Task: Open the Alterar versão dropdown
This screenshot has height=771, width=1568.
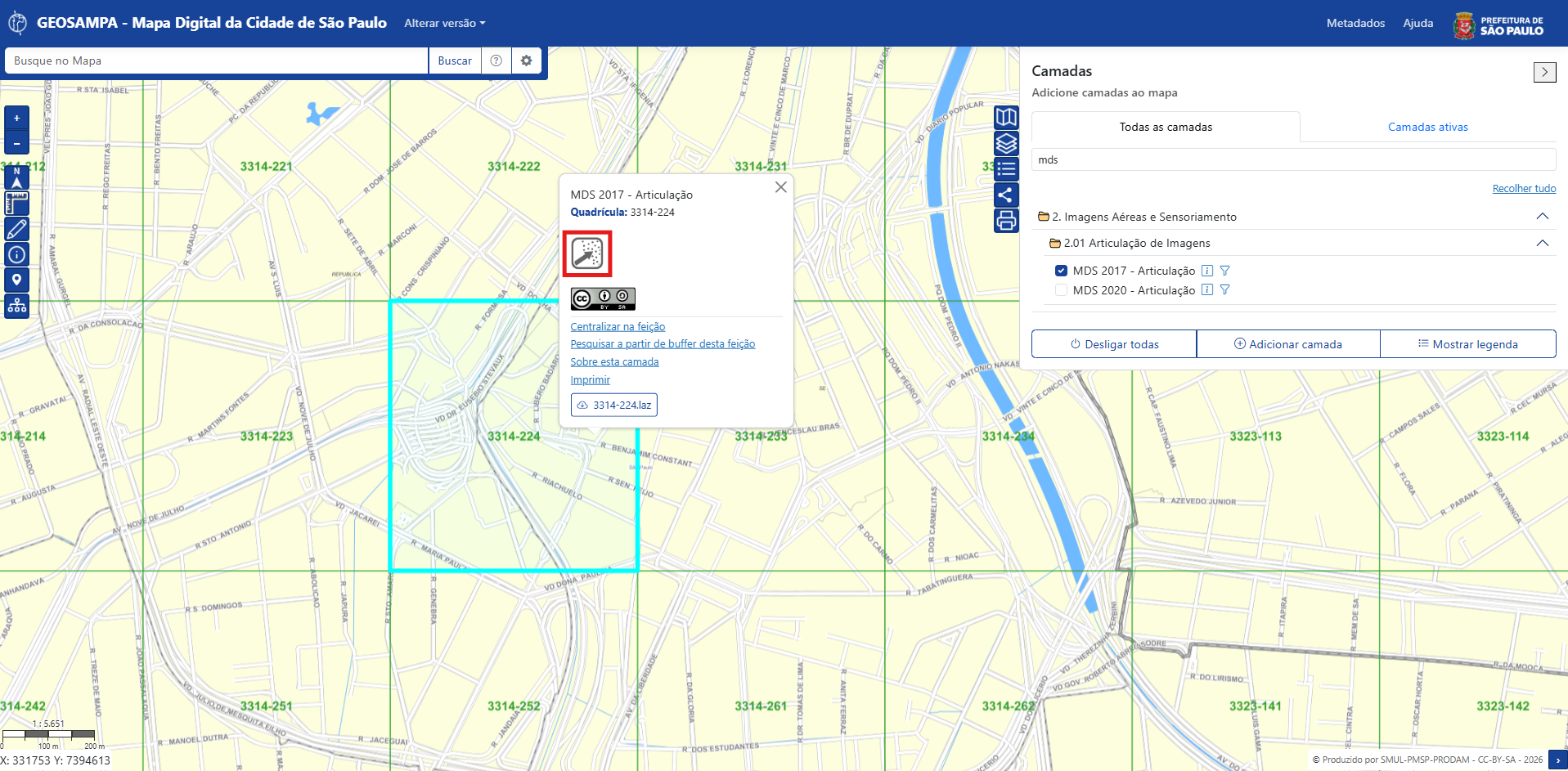Action: tap(445, 23)
